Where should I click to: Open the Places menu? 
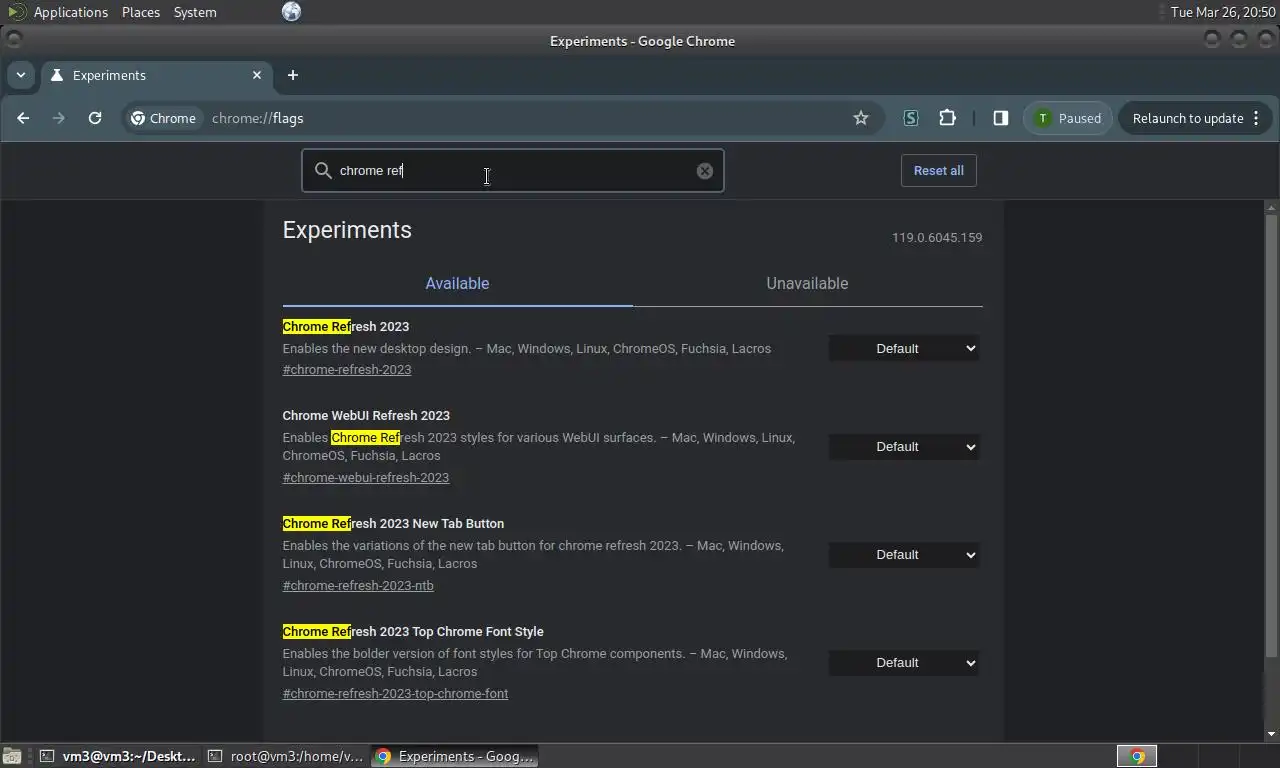point(140,12)
